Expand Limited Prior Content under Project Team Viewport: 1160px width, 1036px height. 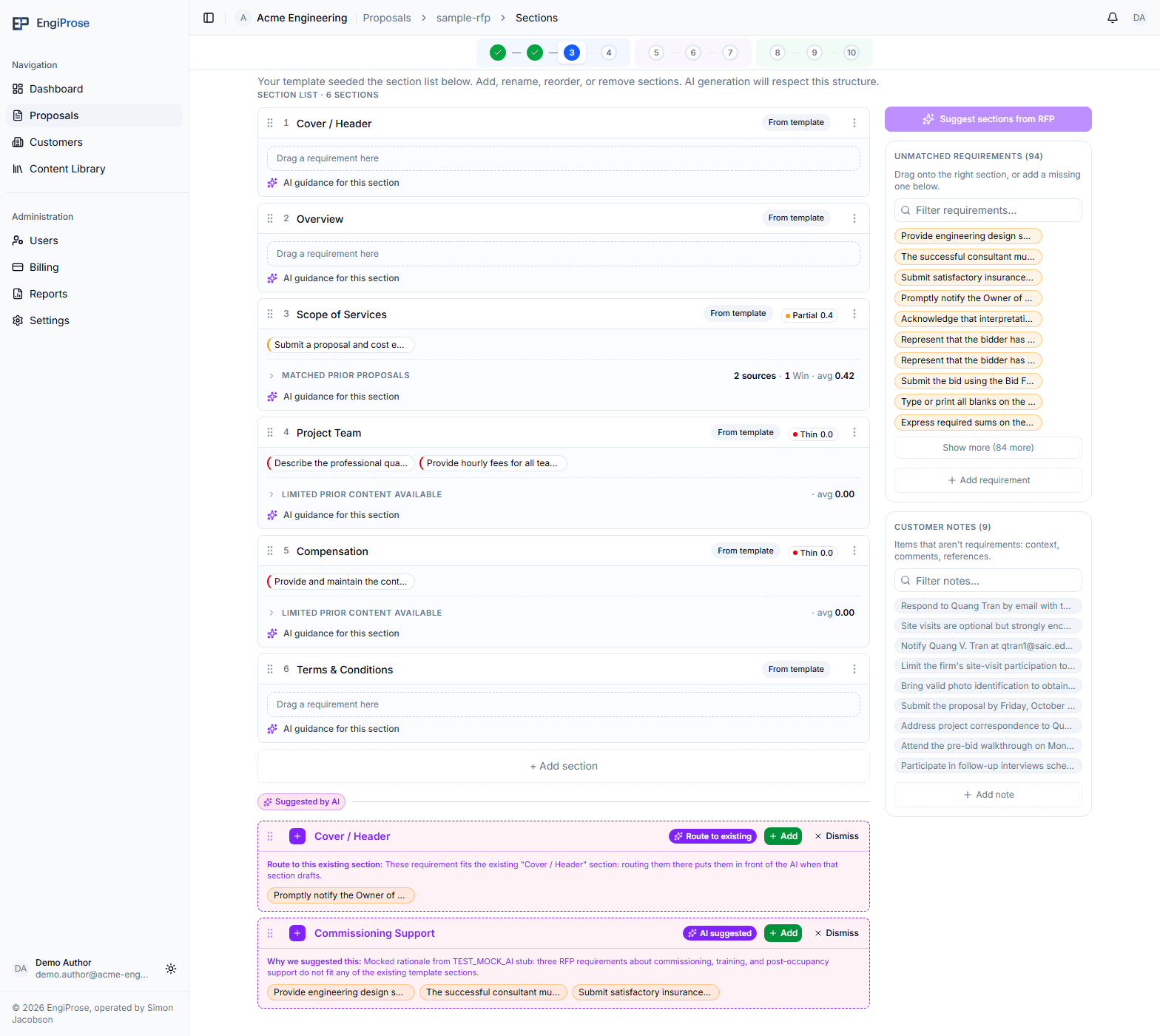pos(564,494)
